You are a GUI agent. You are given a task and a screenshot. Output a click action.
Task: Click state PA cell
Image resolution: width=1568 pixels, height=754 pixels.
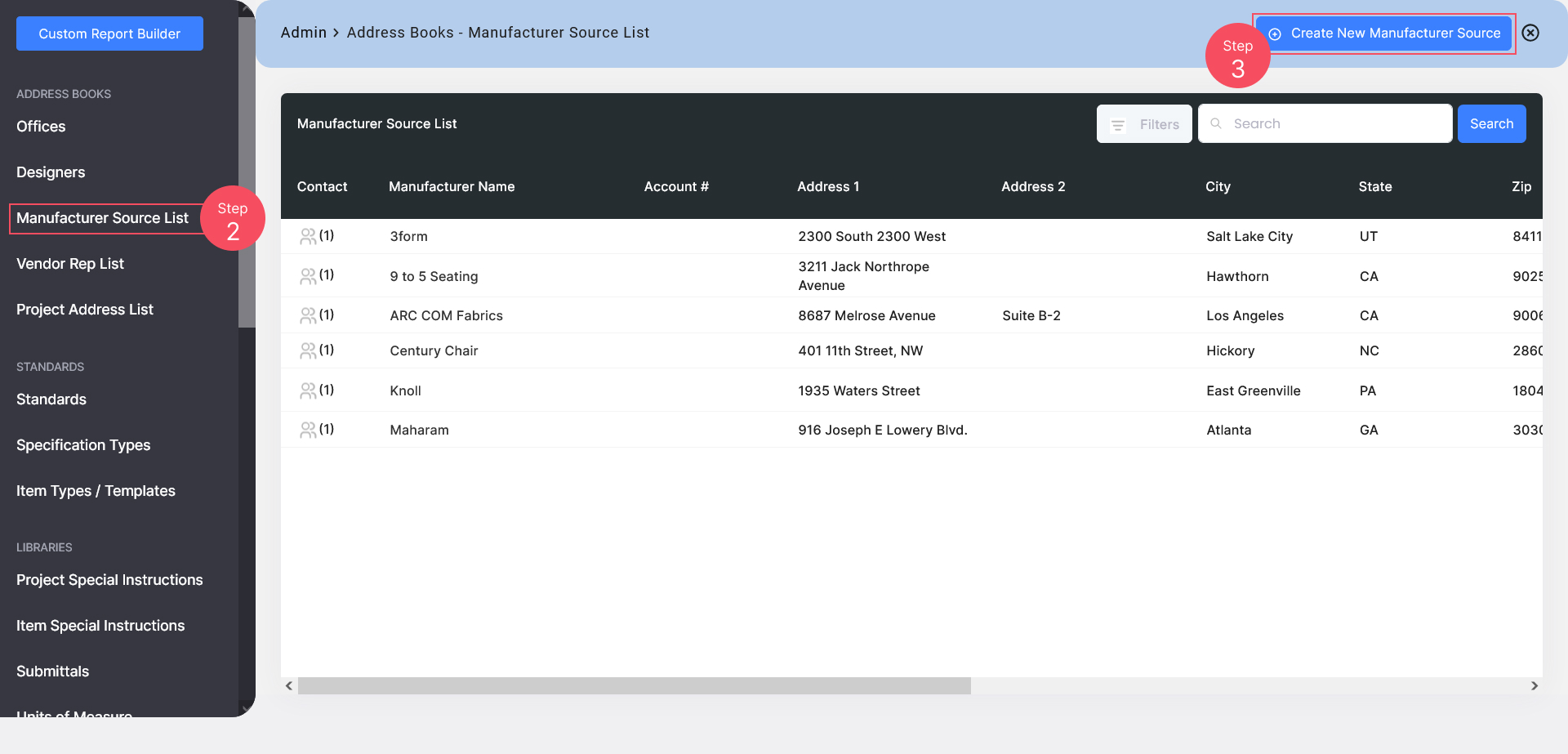pos(1367,390)
